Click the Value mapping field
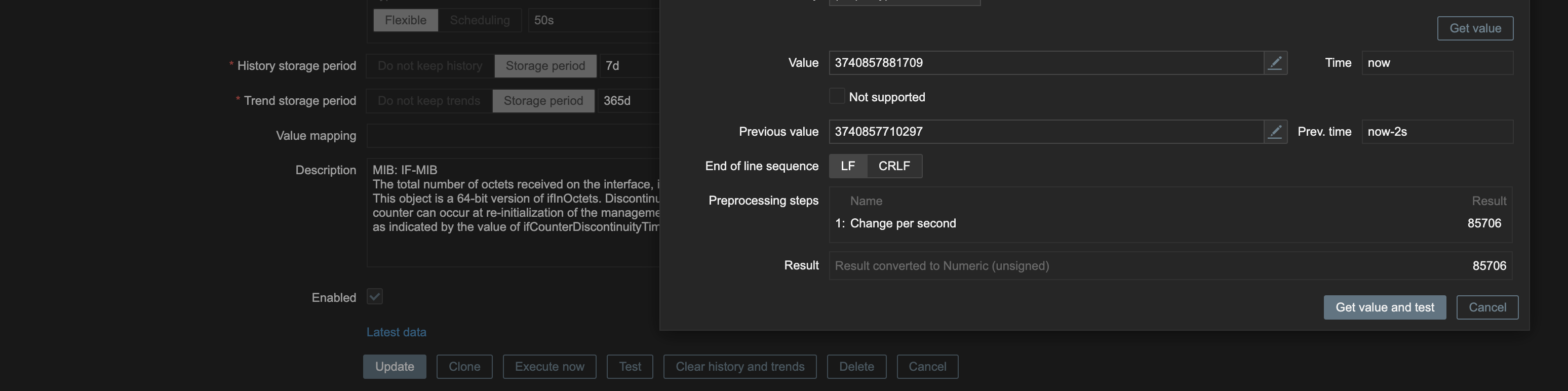 point(513,135)
